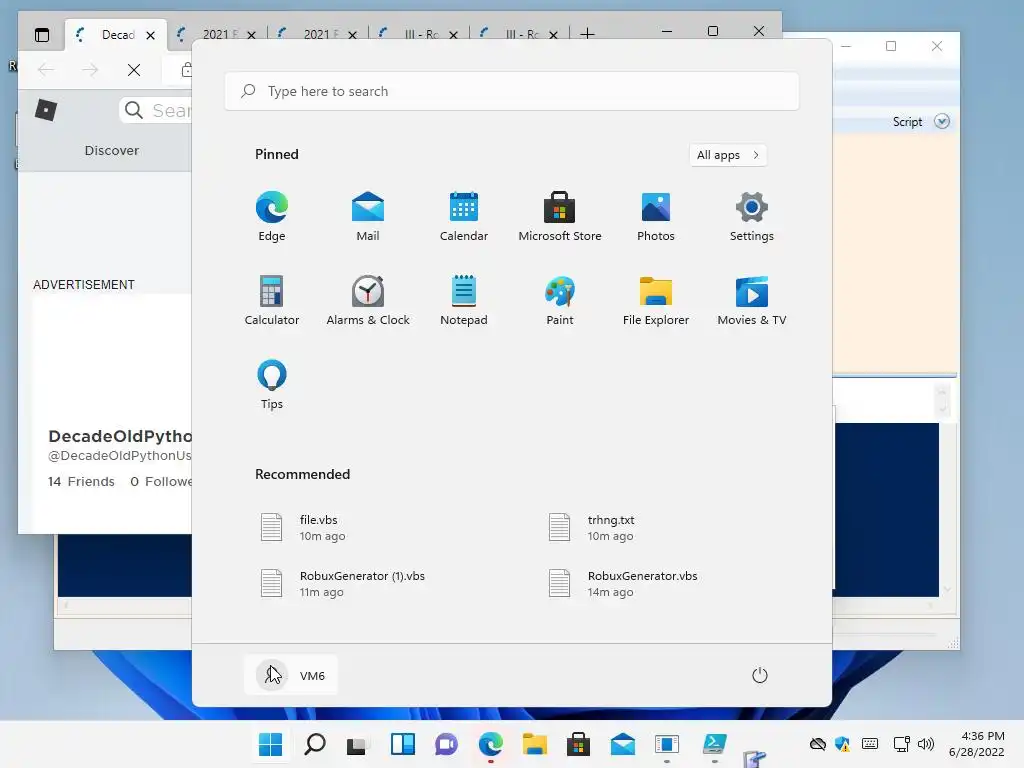1024x768 pixels.
Task: Open Edge from pinned apps
Action: click(x=272, y=217)
